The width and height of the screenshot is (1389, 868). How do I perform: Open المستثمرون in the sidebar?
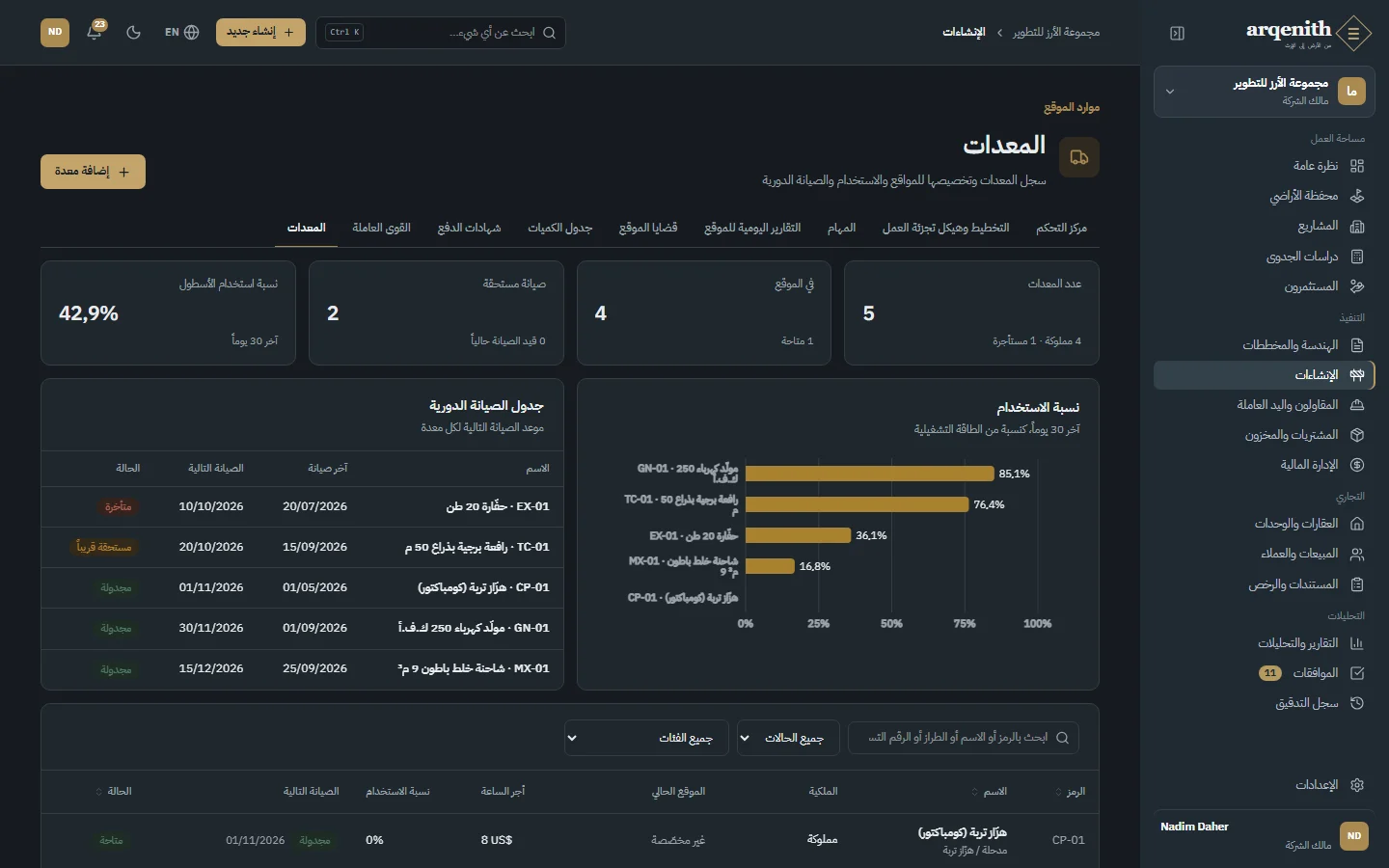(x=1264, y=286)
